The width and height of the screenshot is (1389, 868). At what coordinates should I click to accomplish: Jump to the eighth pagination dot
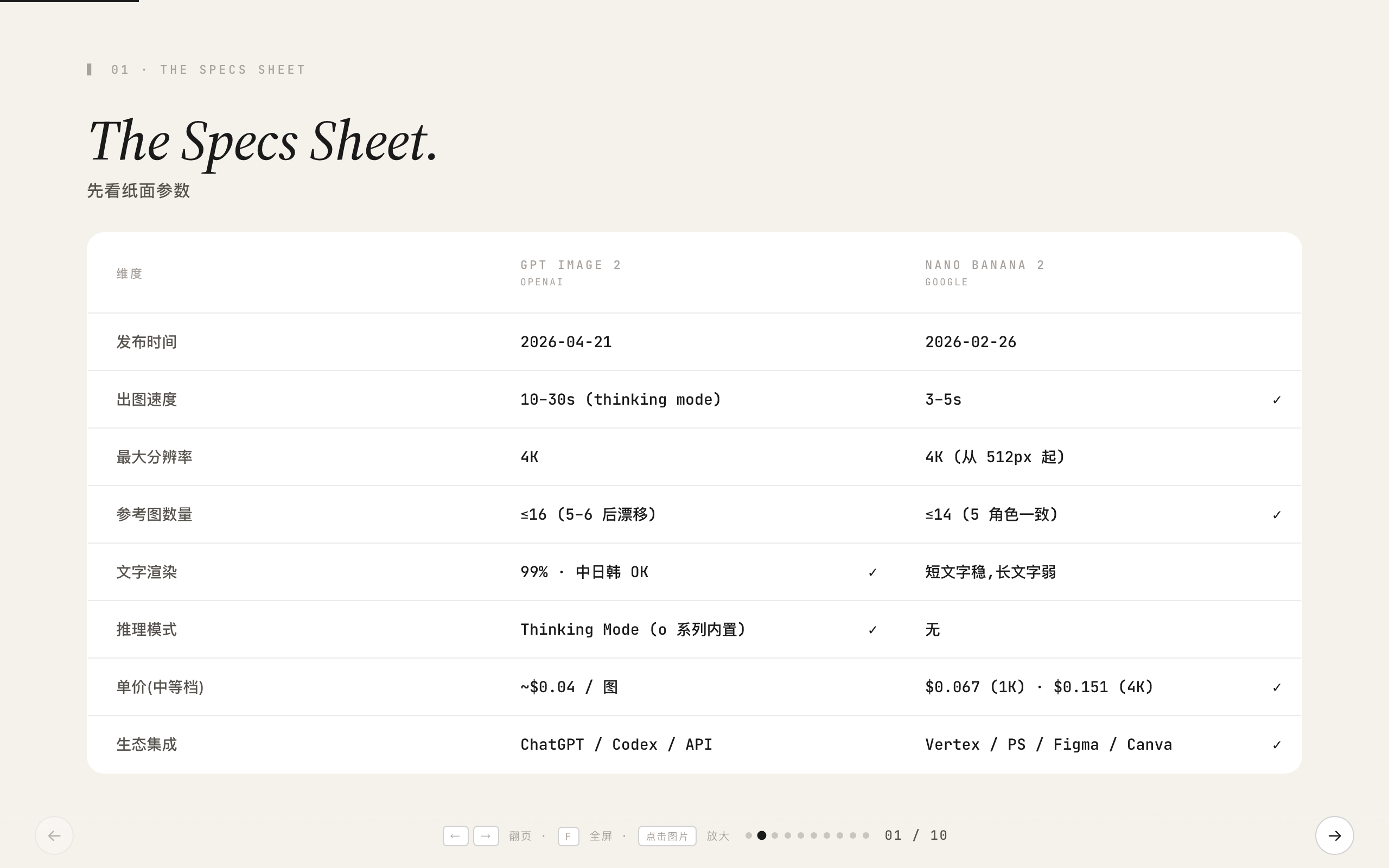coord(840,835)
